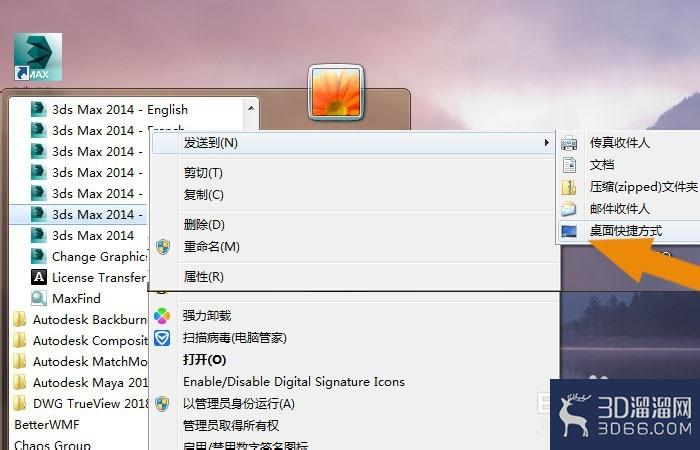
Task: Select 桌面快捷方式 desktop shortcut
Action: [625, 231]
